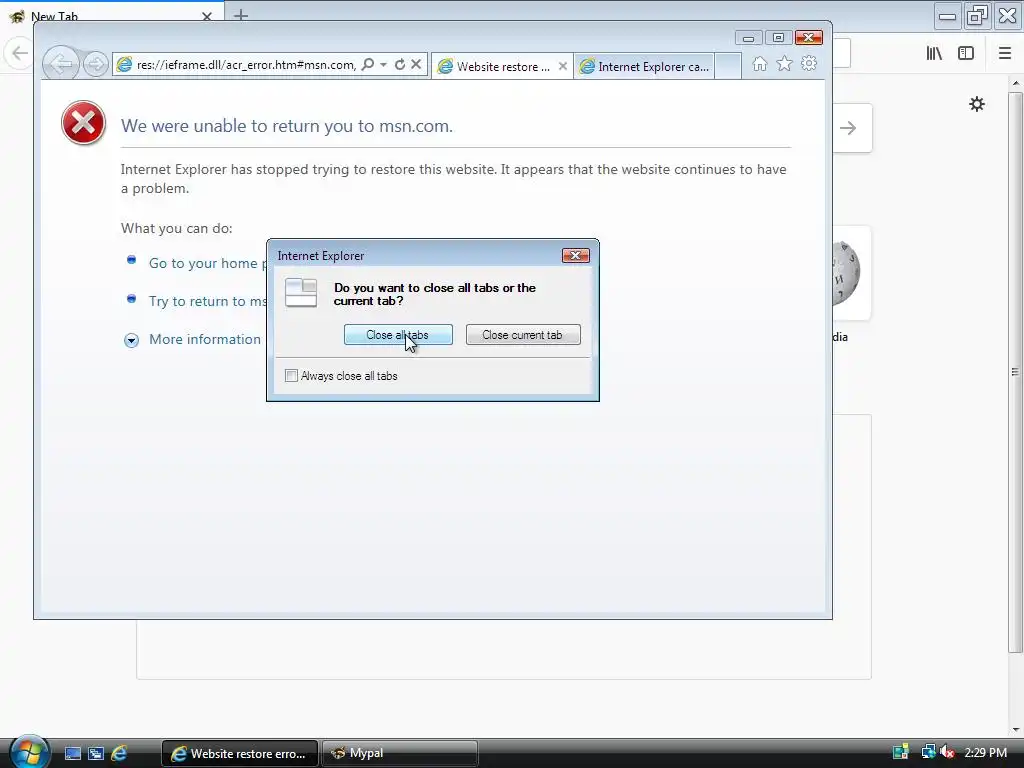This screenshot has height=768, width=1024.
Task: Open Mypal new tab settings gear
Action: coord(977,104)
